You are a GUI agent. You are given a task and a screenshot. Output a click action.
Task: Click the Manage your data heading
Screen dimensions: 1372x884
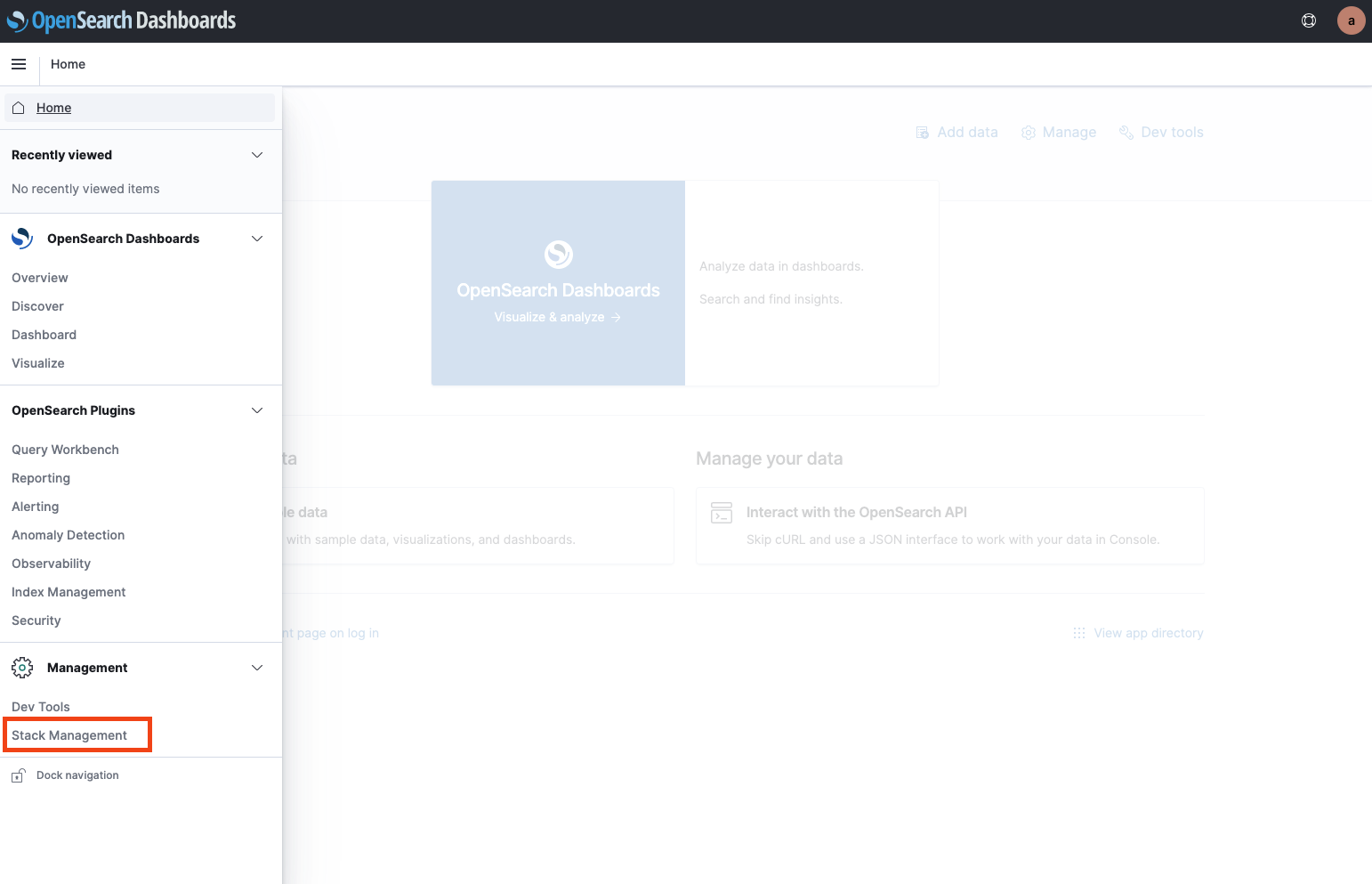pos(770,458)
